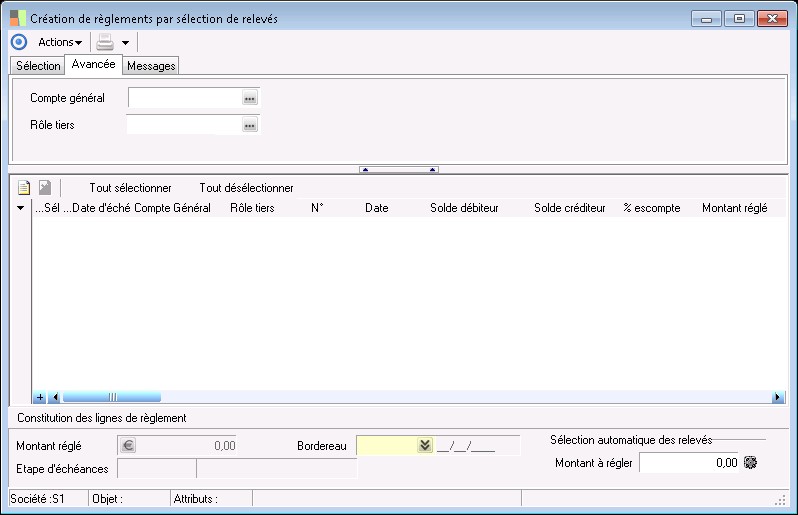Click the application icon in title bar

tap(17, 18)
